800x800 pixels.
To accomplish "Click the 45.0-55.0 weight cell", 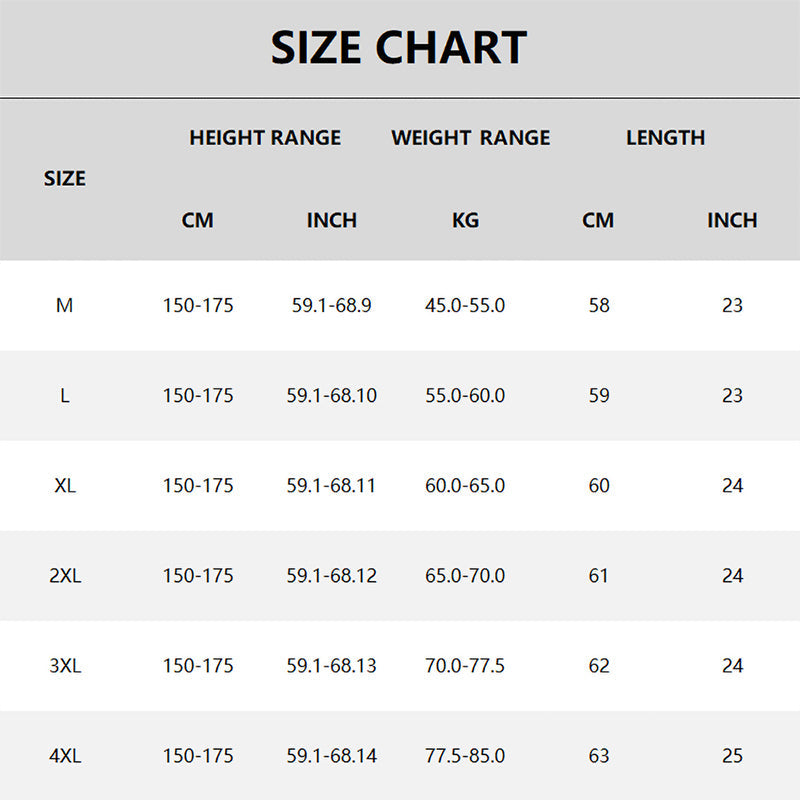I will tap(465, 306).
